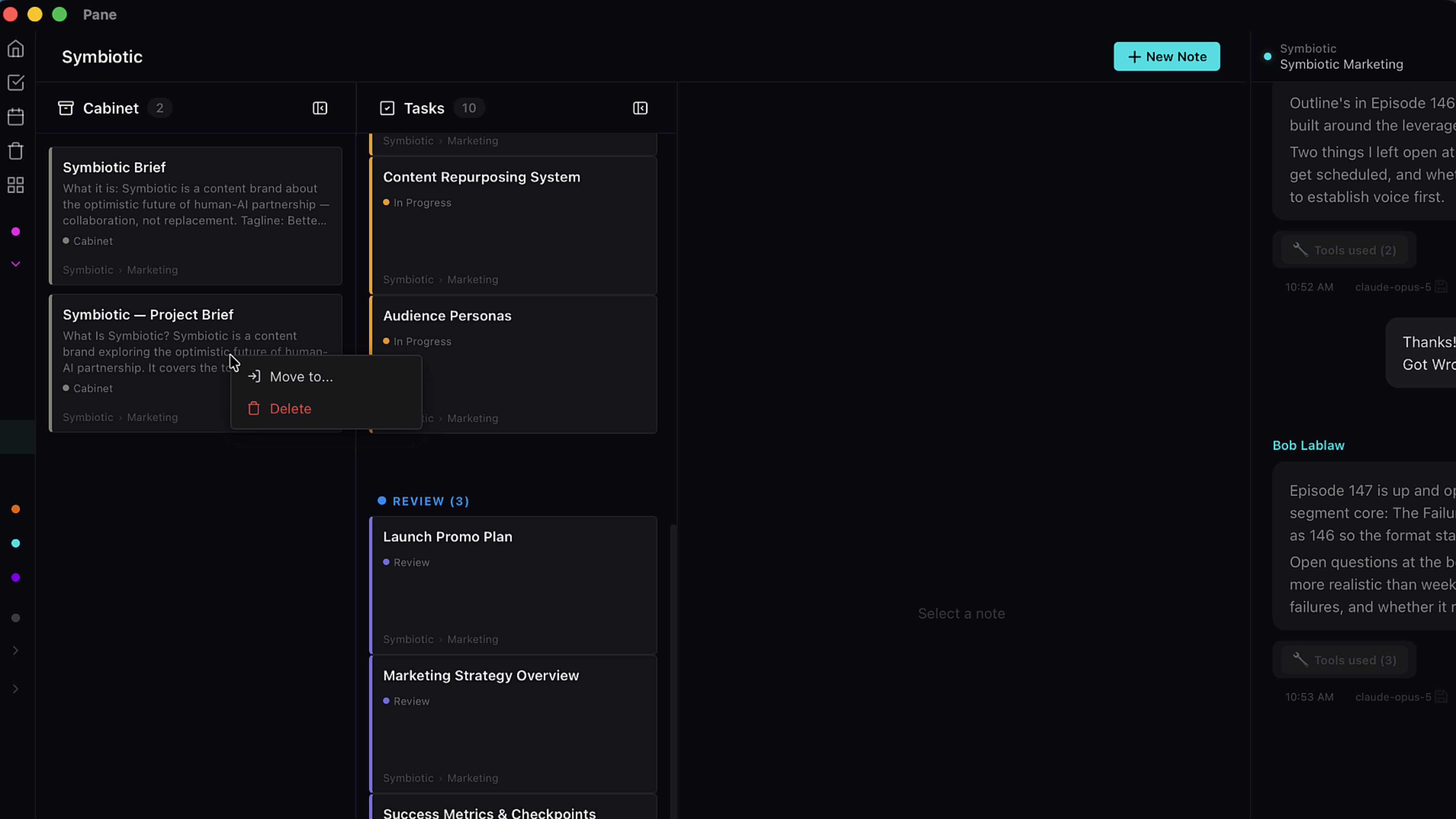1456x819 pixels.
Task: Select the orange workspace dot in the sidebar
Action: 16,509
